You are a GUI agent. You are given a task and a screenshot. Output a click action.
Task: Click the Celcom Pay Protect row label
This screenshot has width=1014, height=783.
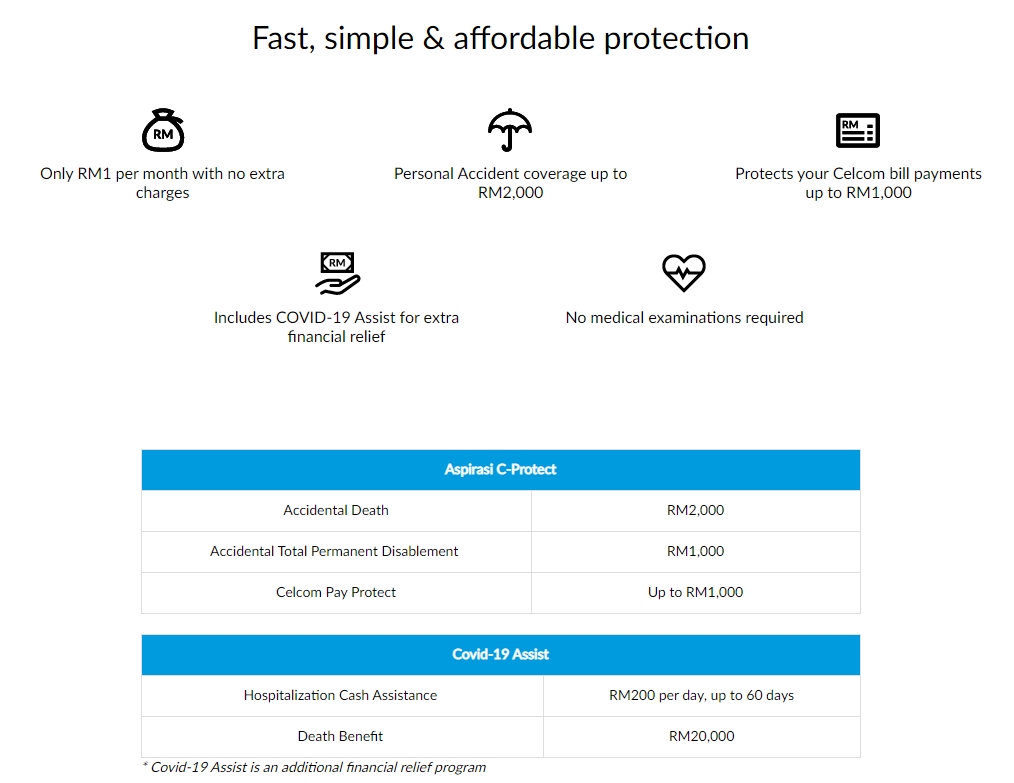pos(336,592)
